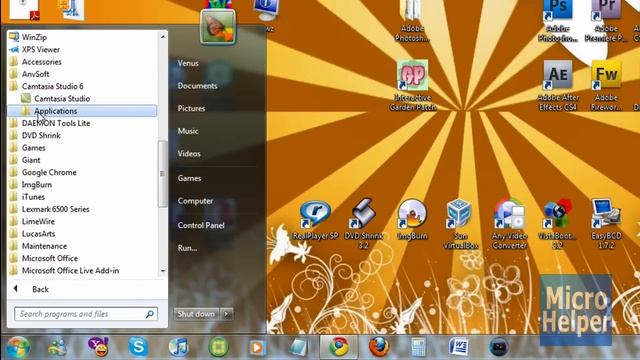
Task: Select the DVD Shrink 3.2 desktop shortcut
Action: pos(363,224)
